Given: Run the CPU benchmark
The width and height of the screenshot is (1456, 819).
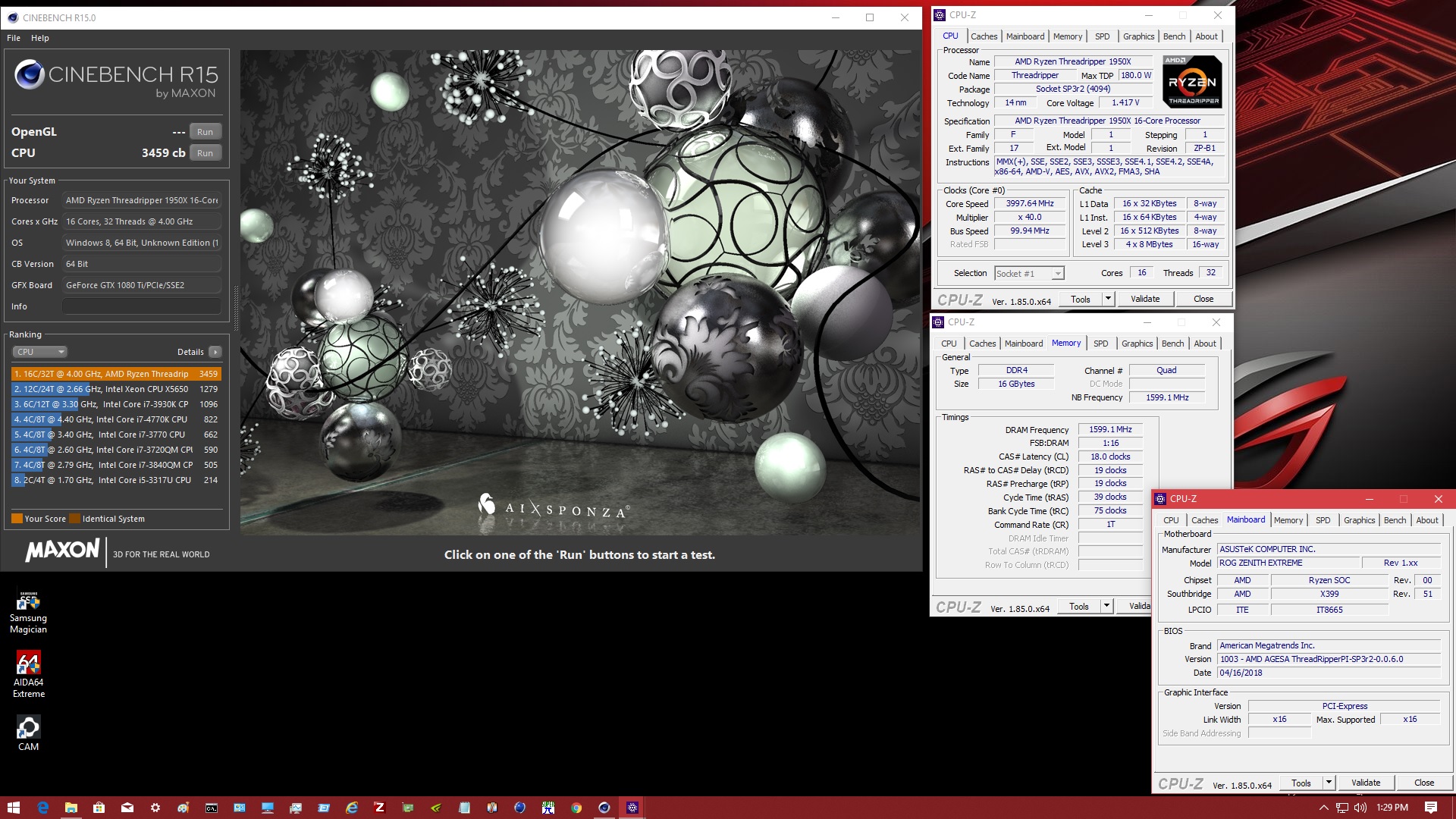Looking at the screenshot, I should [x=205, y=153].
